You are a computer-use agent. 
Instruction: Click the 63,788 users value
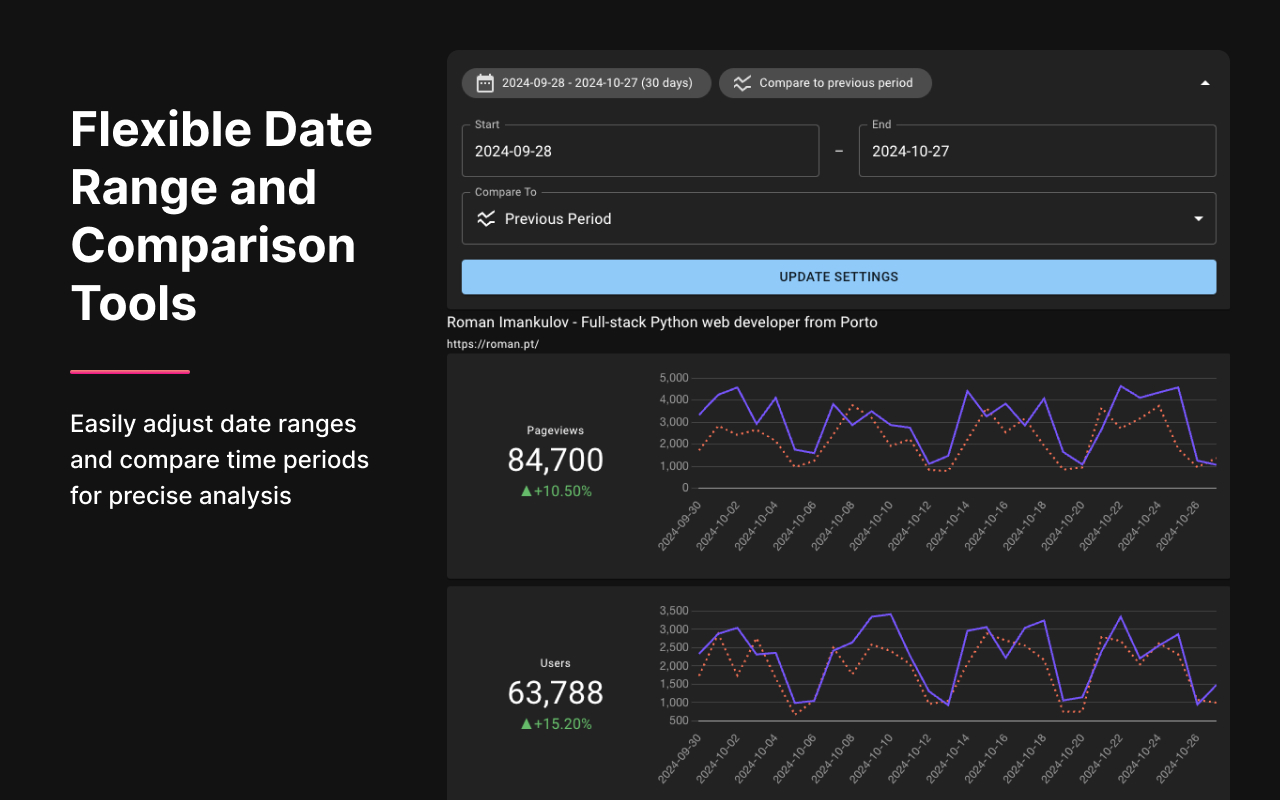[555, 693]
